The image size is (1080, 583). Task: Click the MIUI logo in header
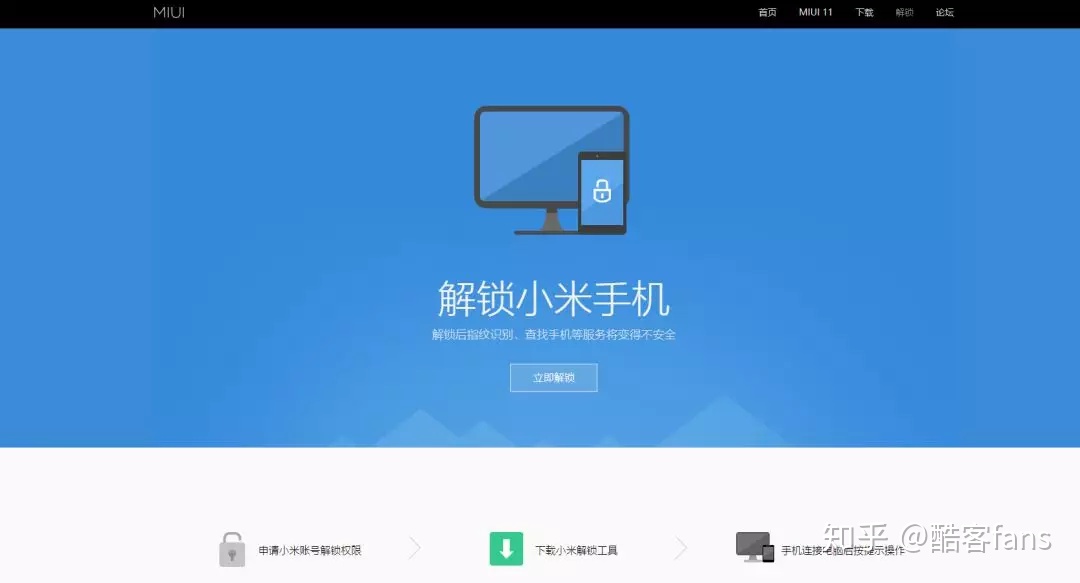[169, 12]
